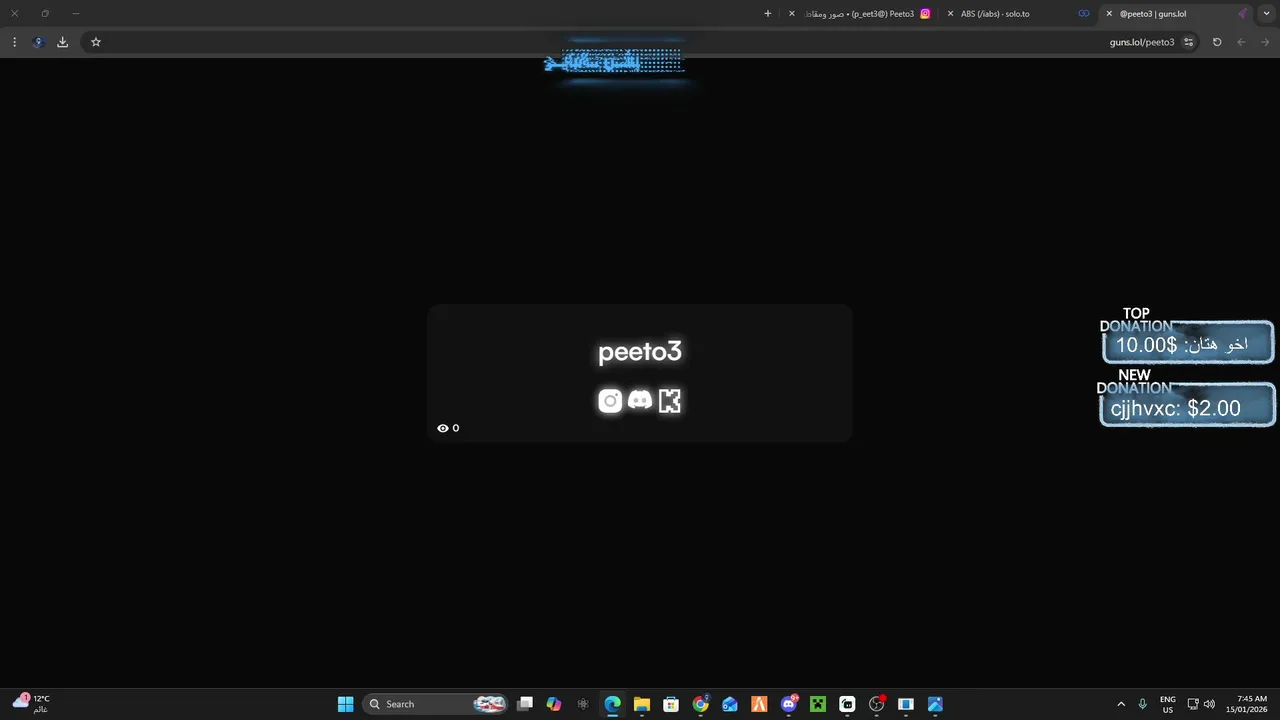Open site information icon in address bar

click(1188, 42)
